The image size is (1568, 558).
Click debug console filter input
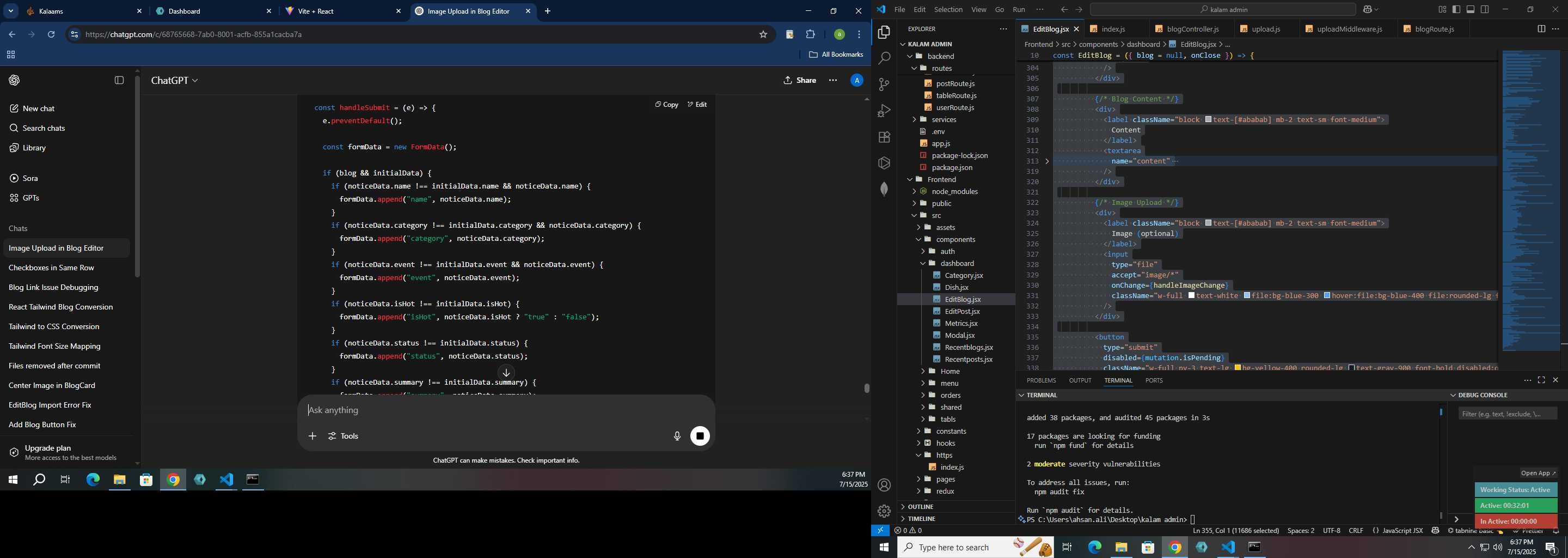point(1507,414)
